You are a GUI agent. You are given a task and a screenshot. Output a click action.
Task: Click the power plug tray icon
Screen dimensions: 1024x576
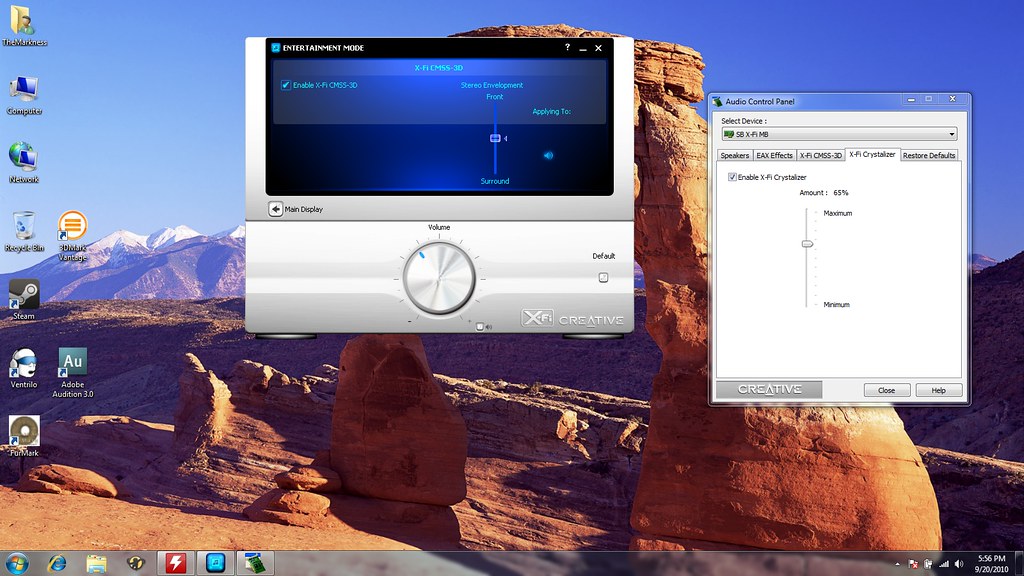pos(928,564)
